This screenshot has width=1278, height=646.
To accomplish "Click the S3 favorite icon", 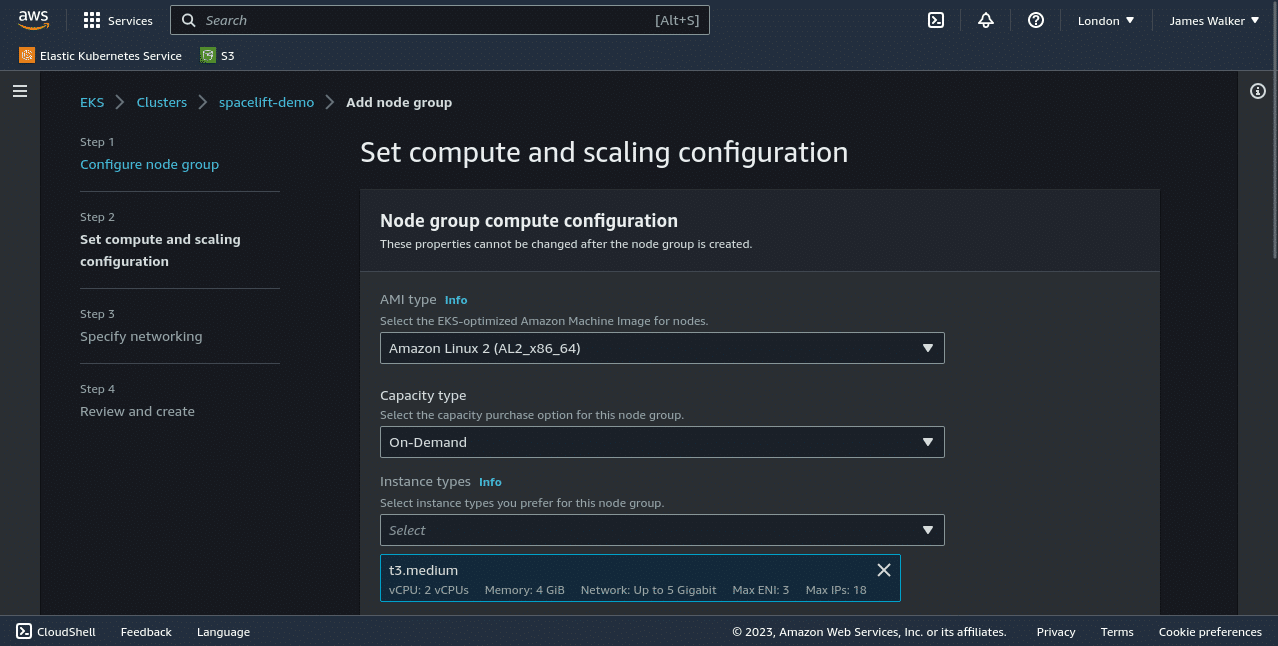I will click(x=208, y=56).
